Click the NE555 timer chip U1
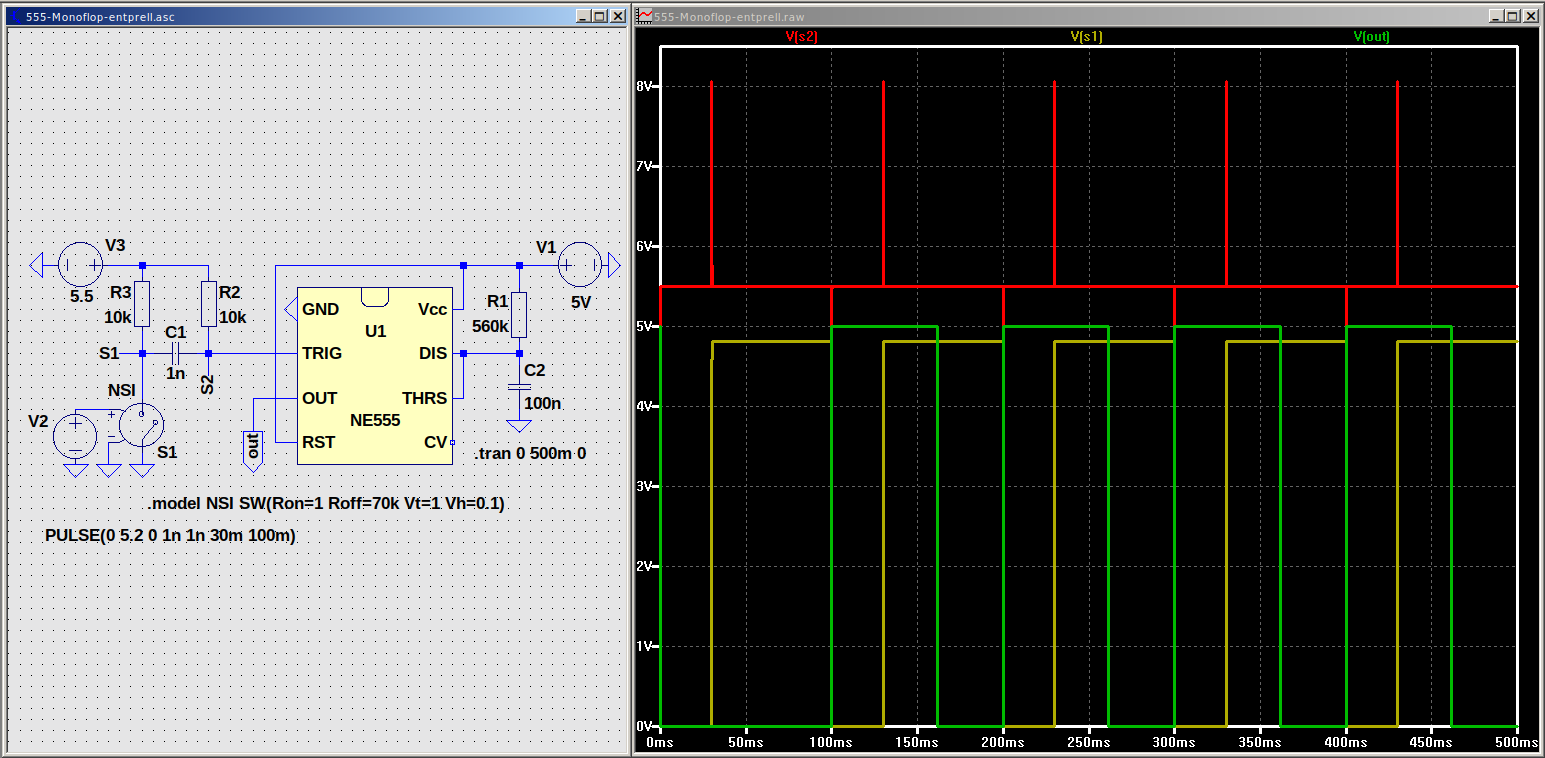 click(x=375, y=376)
